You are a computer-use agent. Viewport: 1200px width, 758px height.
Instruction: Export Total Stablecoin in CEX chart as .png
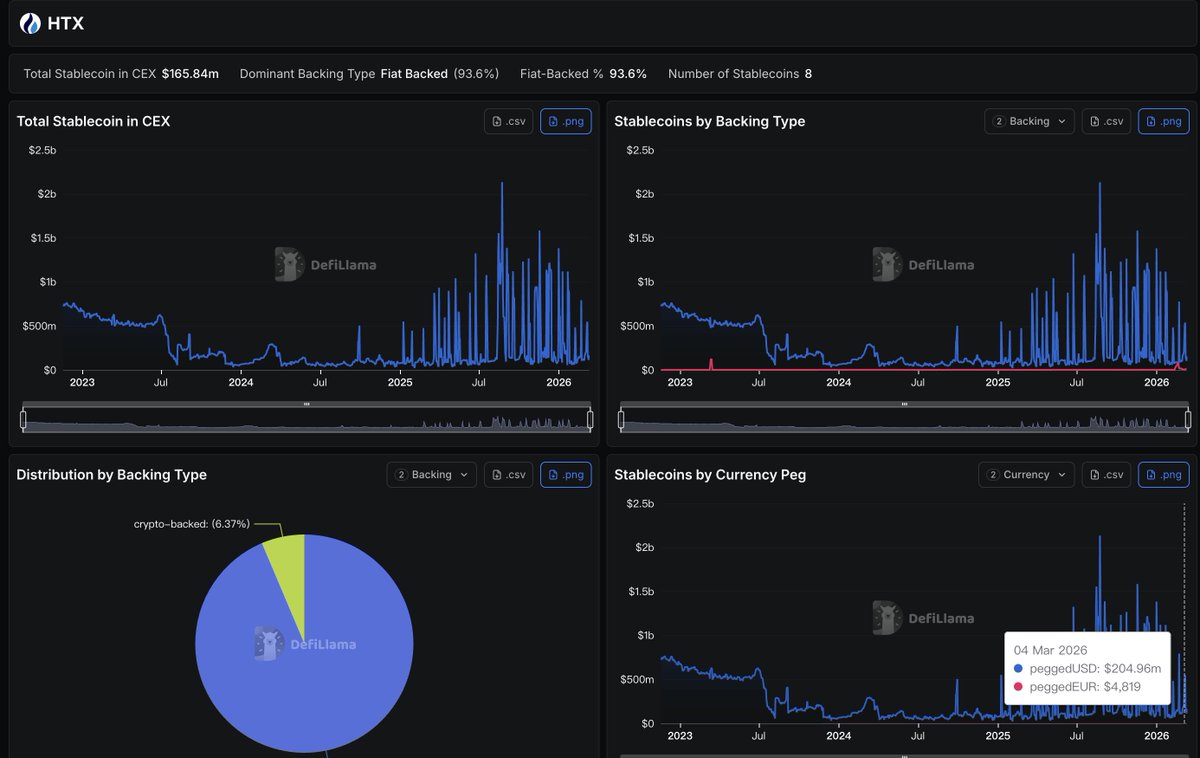point(566,121)
